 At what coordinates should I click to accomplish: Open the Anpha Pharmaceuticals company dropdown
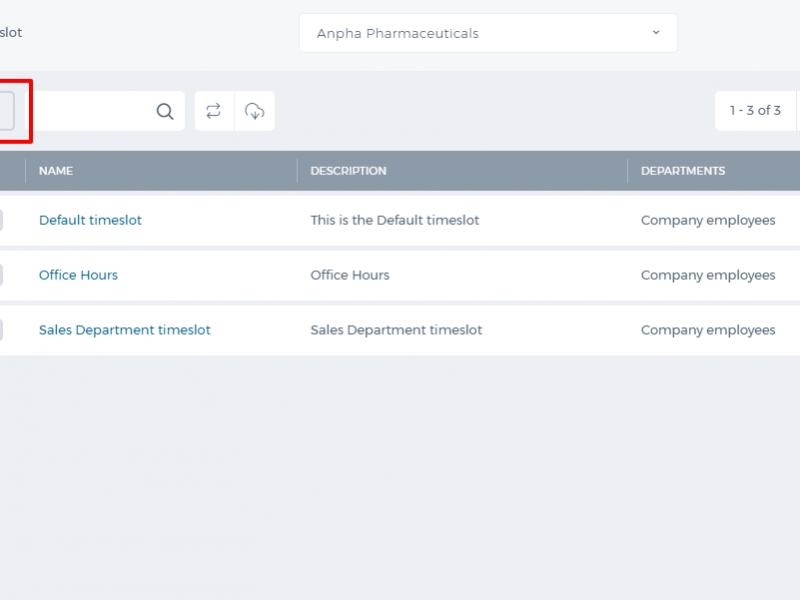pos(488,33)
